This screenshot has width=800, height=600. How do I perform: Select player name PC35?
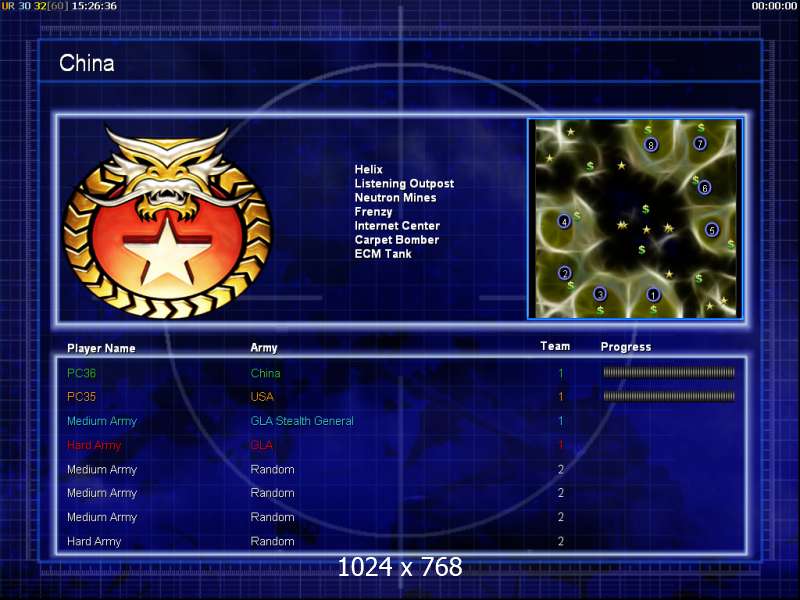[82, 396]
